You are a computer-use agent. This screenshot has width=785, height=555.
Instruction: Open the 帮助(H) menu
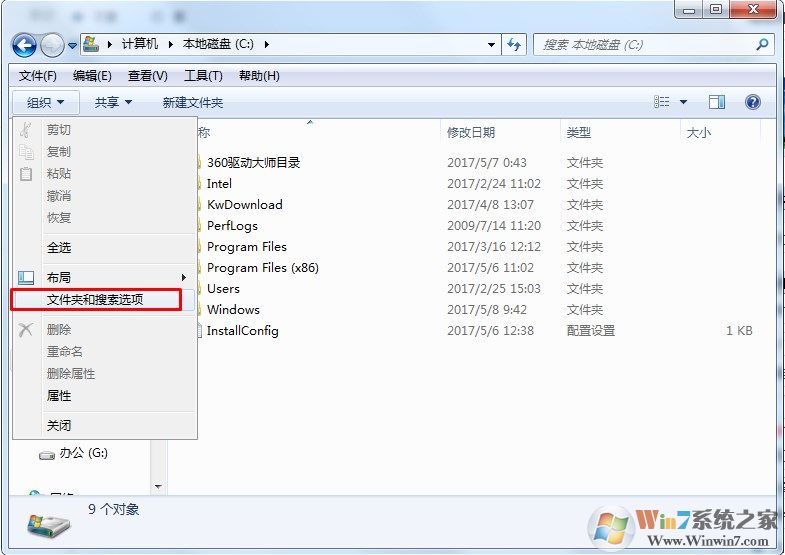pyautogui.click(x=259, y=76)
